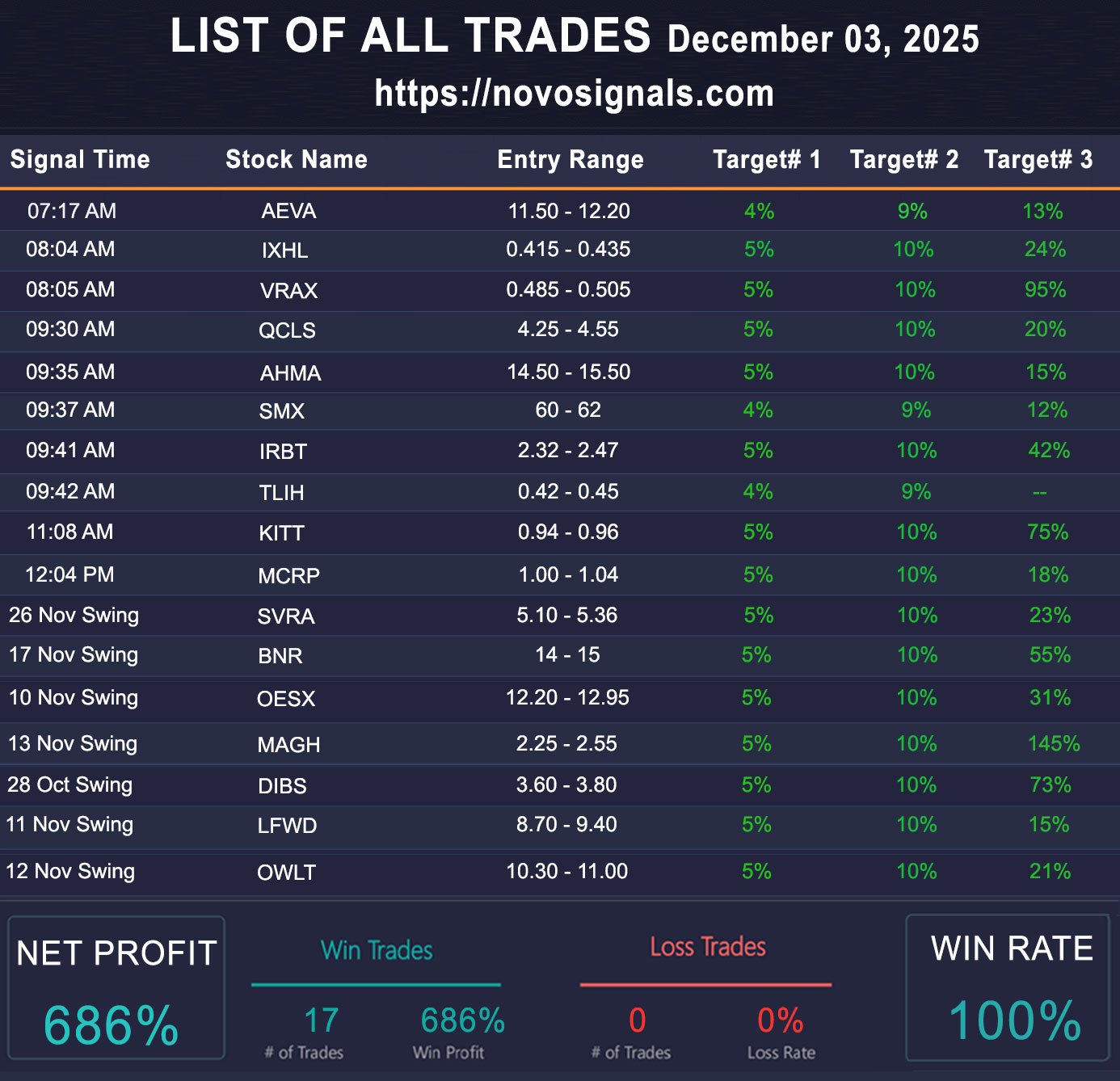The width and height of the screenshot is (1120, 1081).
Task: Click the Stock Name column header
Action: (297, 159)
